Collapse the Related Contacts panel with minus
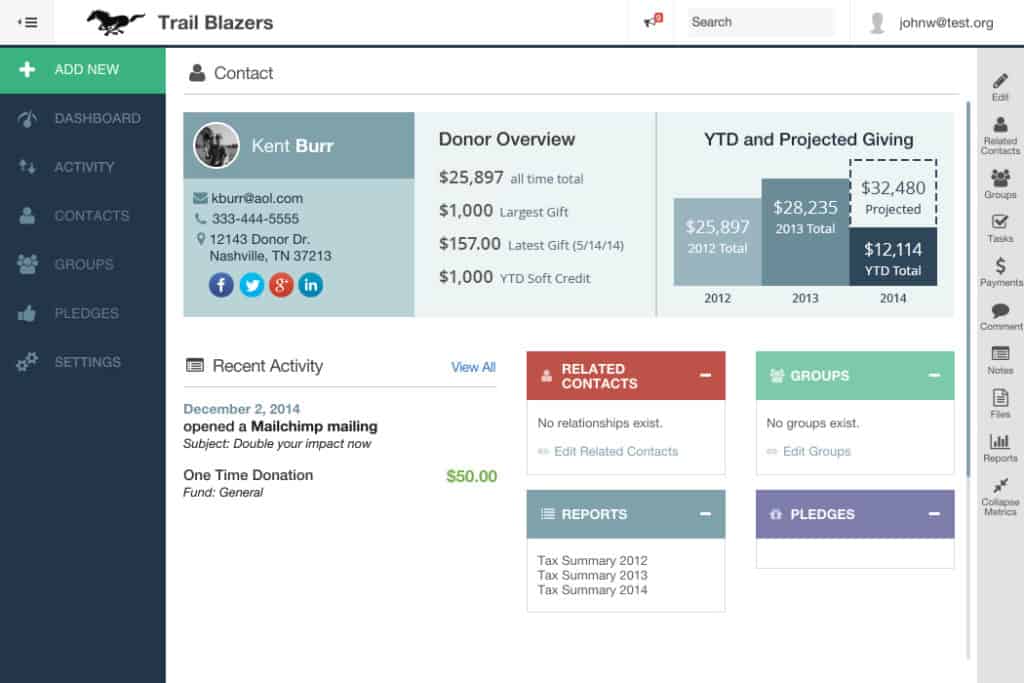 pos(705,375)
